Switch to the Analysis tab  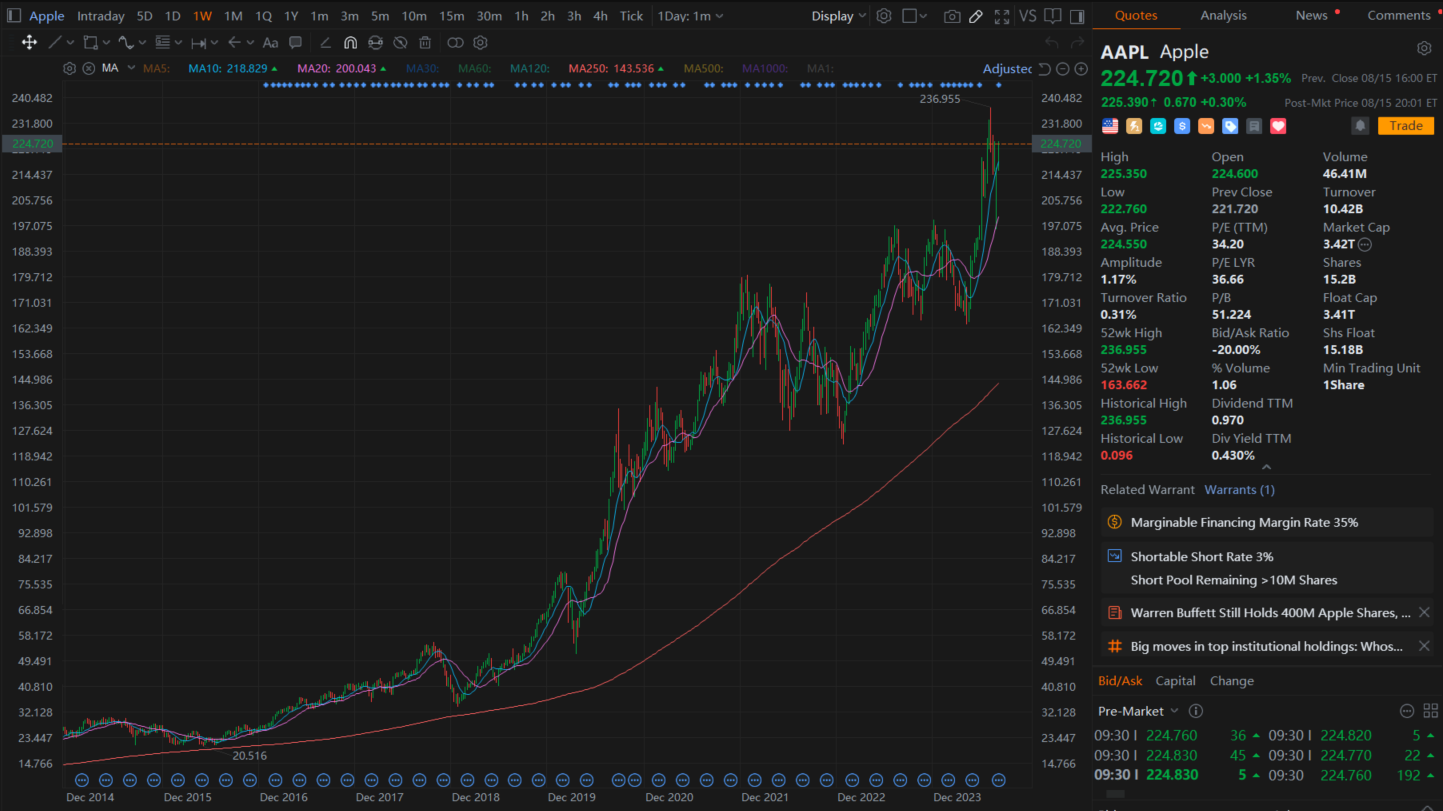1223,15
